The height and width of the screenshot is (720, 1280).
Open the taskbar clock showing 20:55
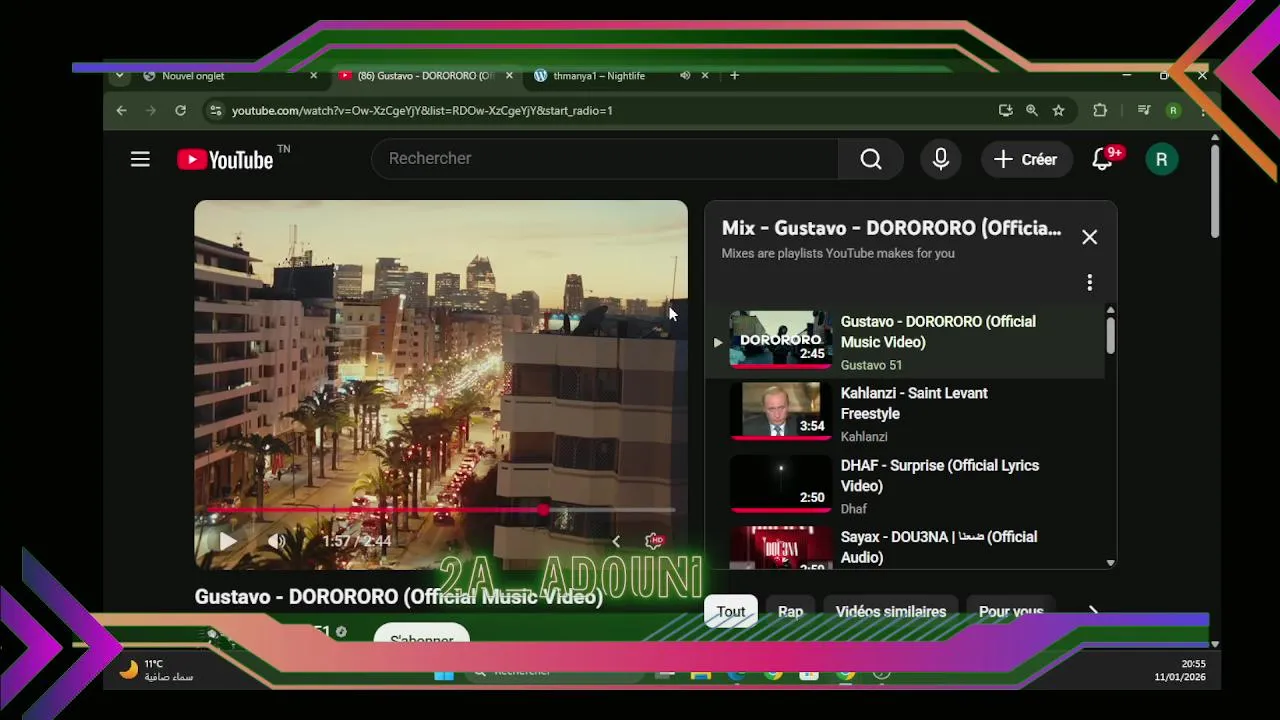[x=1180, y=670]
